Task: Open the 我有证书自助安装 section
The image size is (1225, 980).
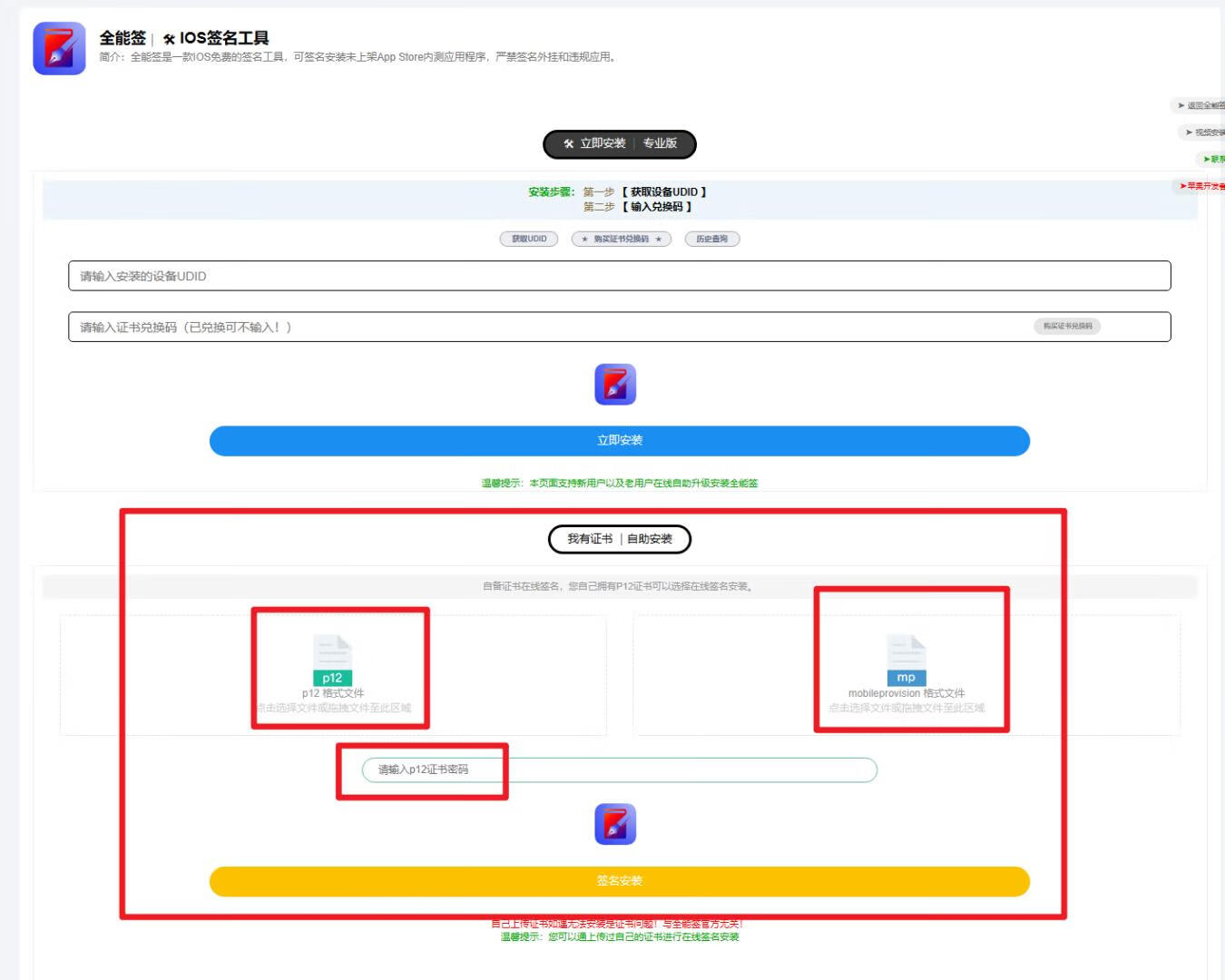Action: pyautogui.click(x=619, y=538)
